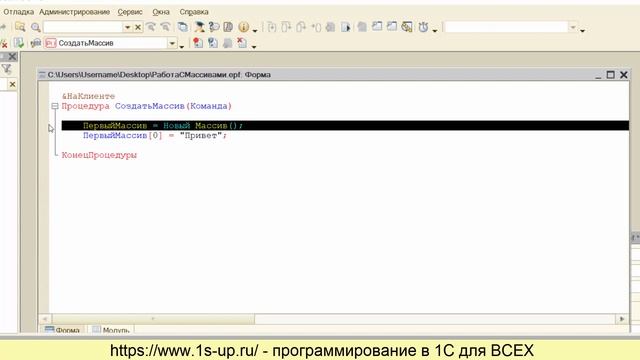Image resolution: width=640 pixels, height=360 pixels.
Task: Click the highlighted line ПервыйМассив = Новый Массив()
Action: pos(345,126)
